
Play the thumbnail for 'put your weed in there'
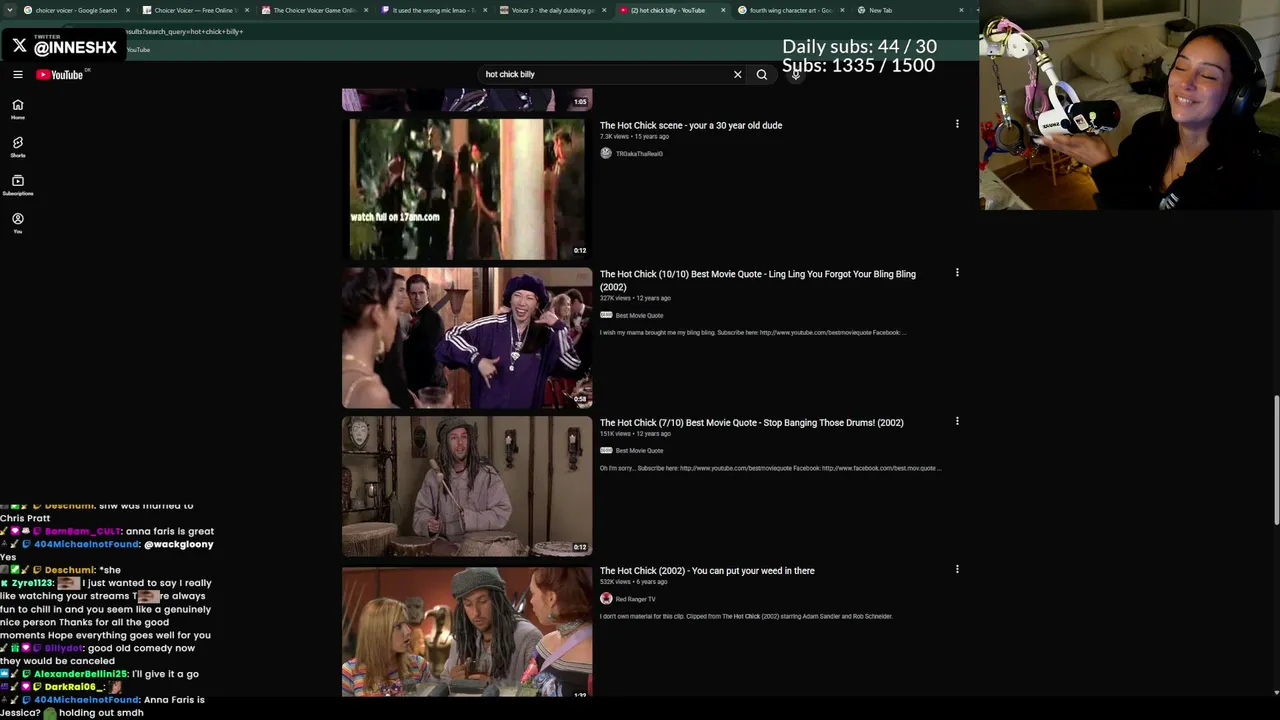pyautogui.click(x=467, y=632)
